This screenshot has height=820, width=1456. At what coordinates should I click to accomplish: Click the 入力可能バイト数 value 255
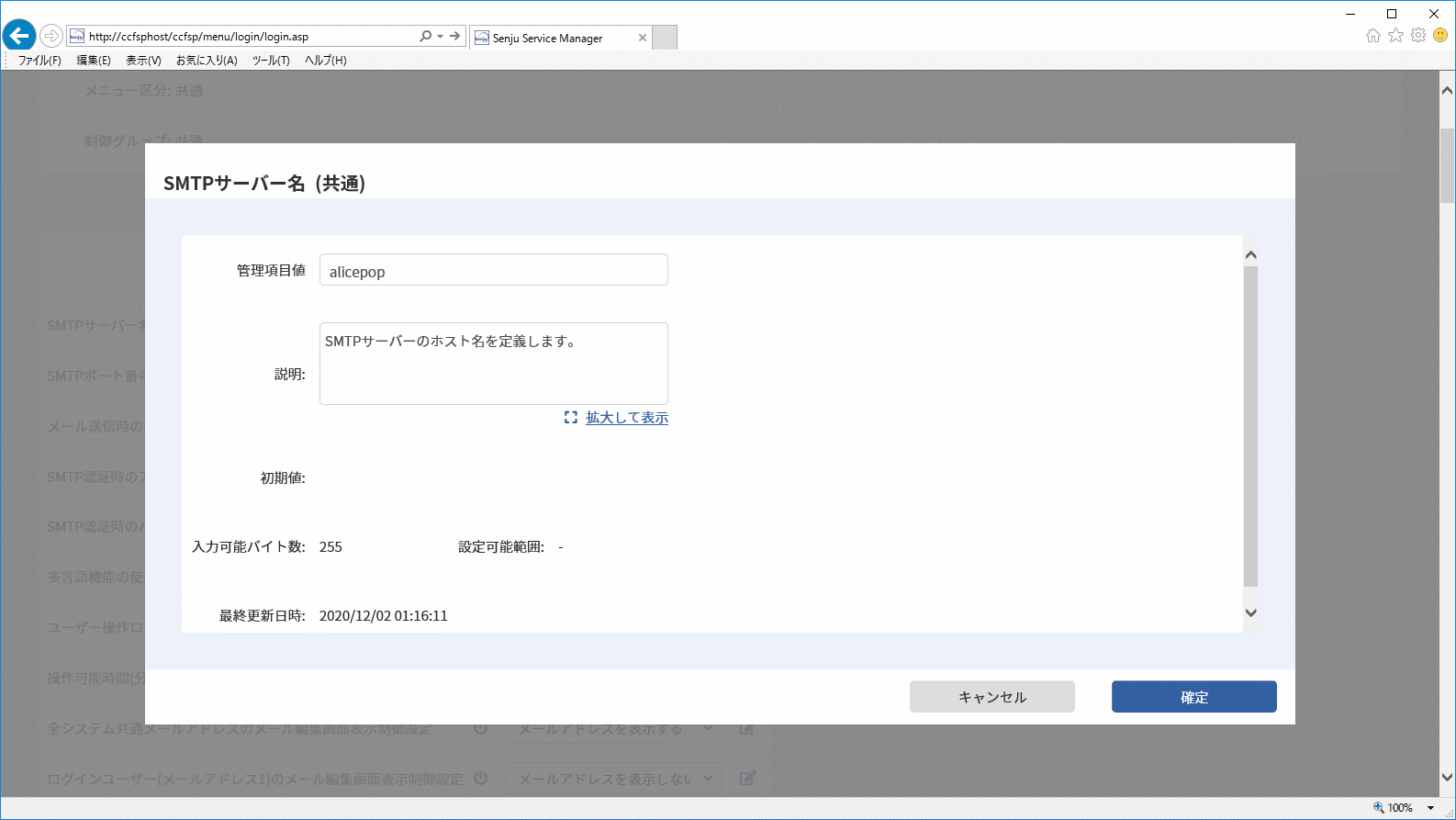pyautogui.click(x=330, y=547)
